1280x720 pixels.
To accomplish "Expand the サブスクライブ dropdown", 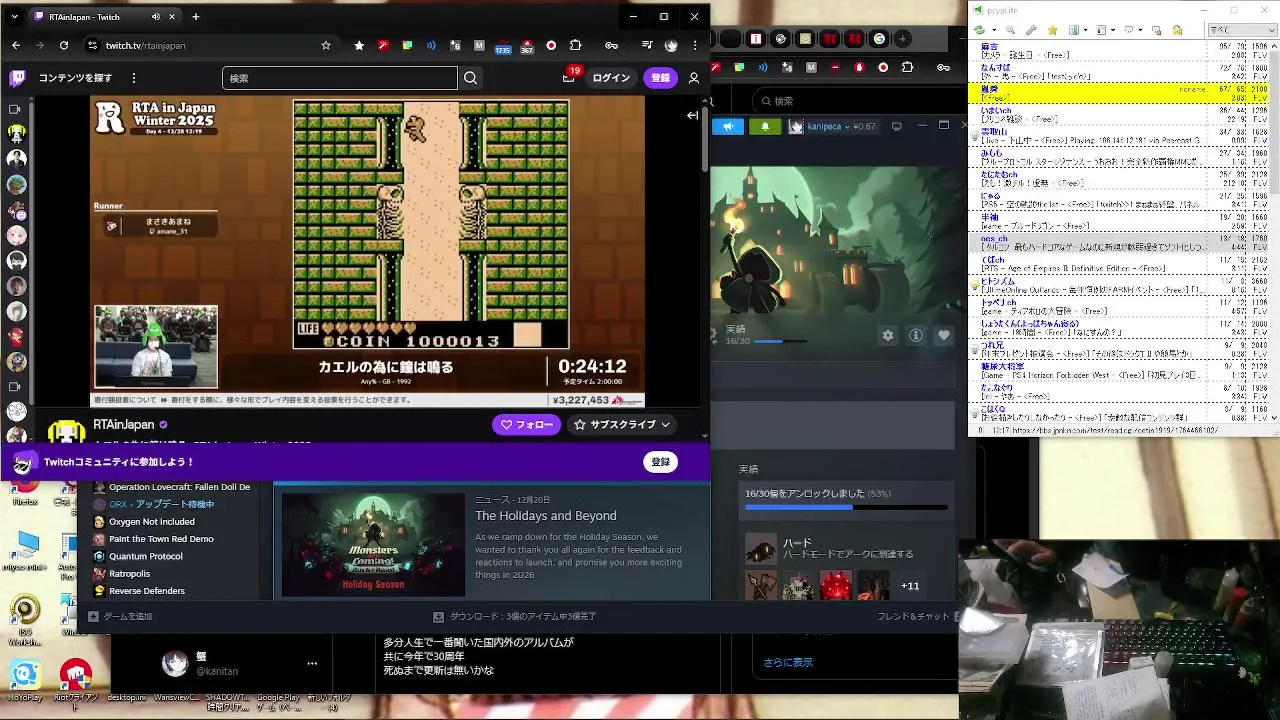I will coord(622,425).
